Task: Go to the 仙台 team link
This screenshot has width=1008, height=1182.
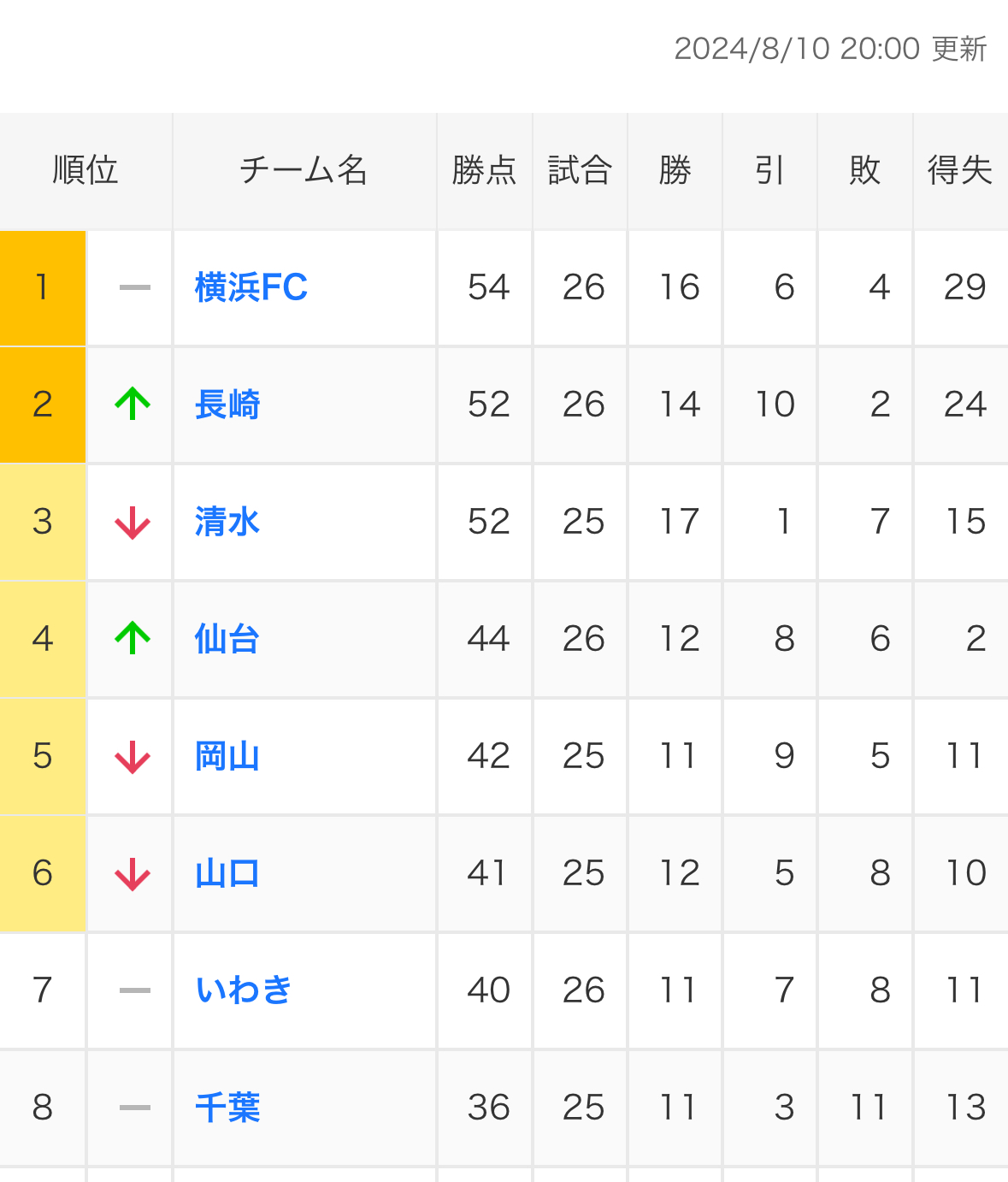Action: pos(227,638)
